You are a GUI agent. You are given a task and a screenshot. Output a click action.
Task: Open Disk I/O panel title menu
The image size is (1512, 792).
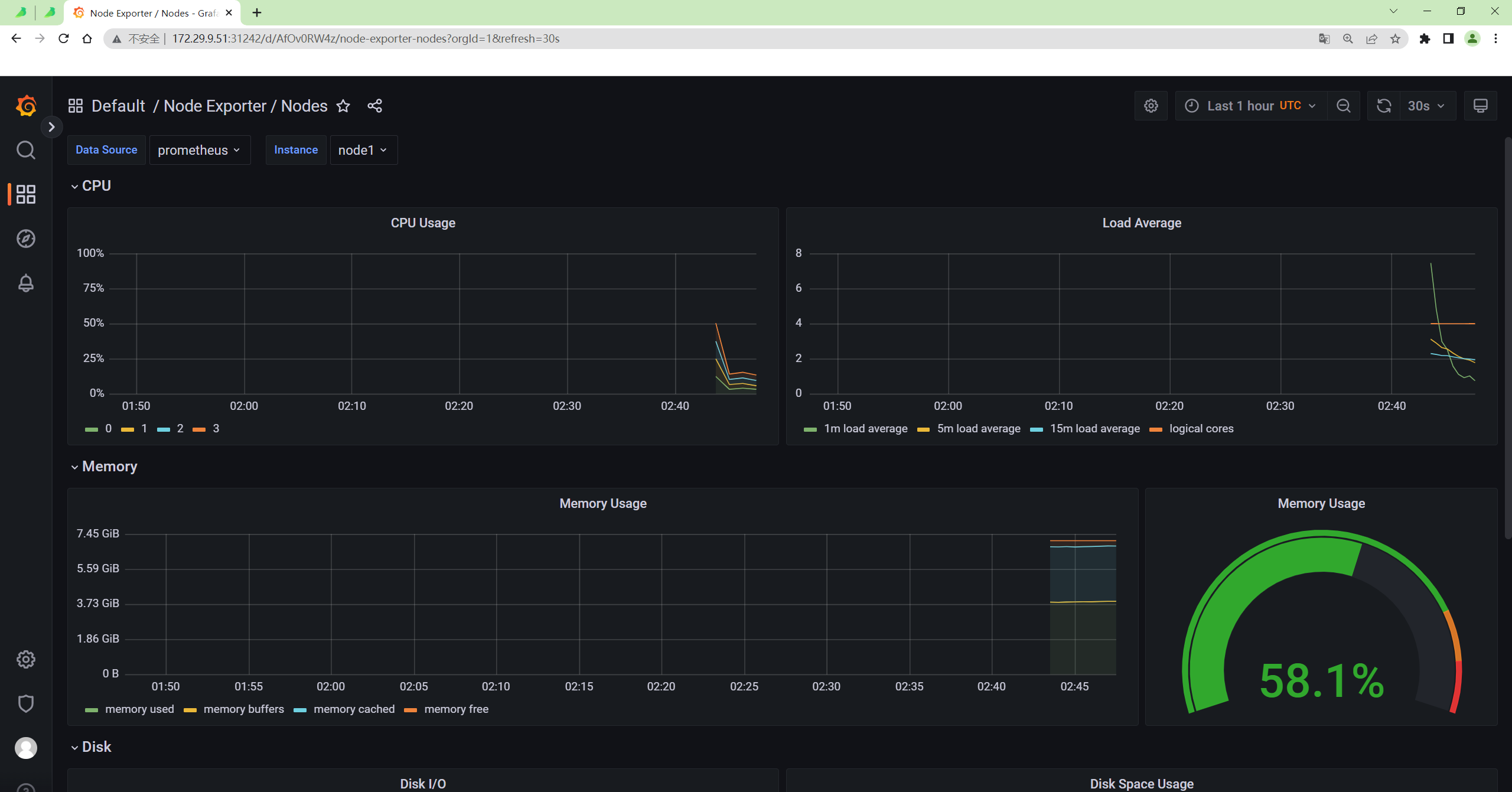tap(423, 784)
